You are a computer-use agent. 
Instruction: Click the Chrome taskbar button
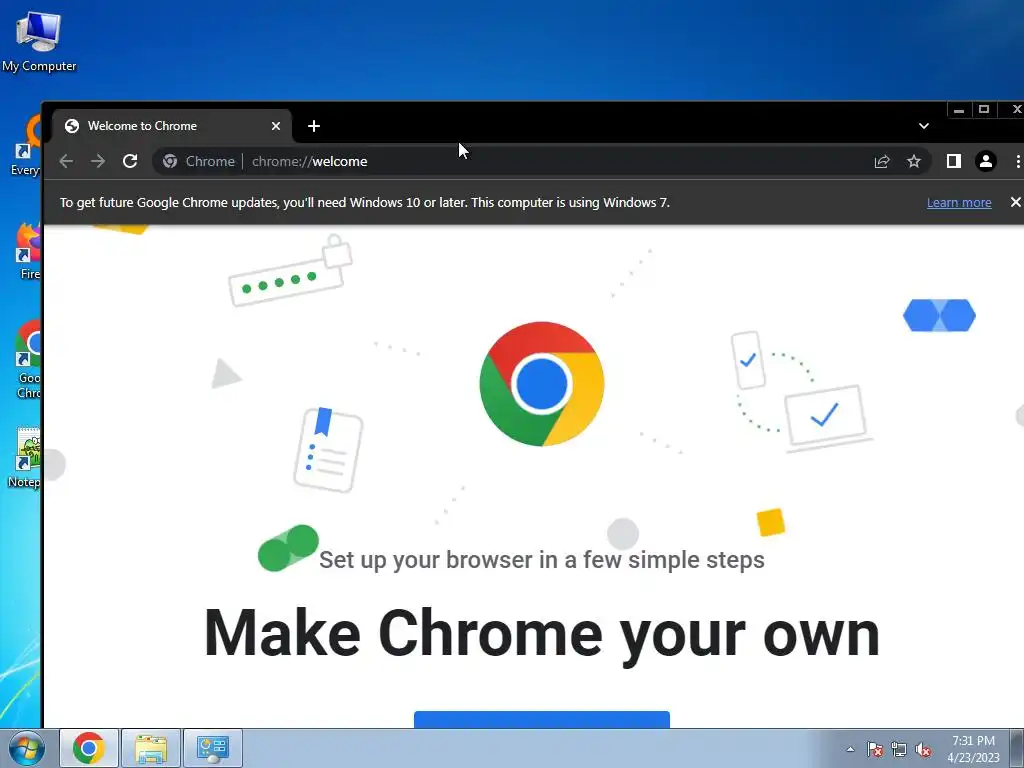click(89, 748)
